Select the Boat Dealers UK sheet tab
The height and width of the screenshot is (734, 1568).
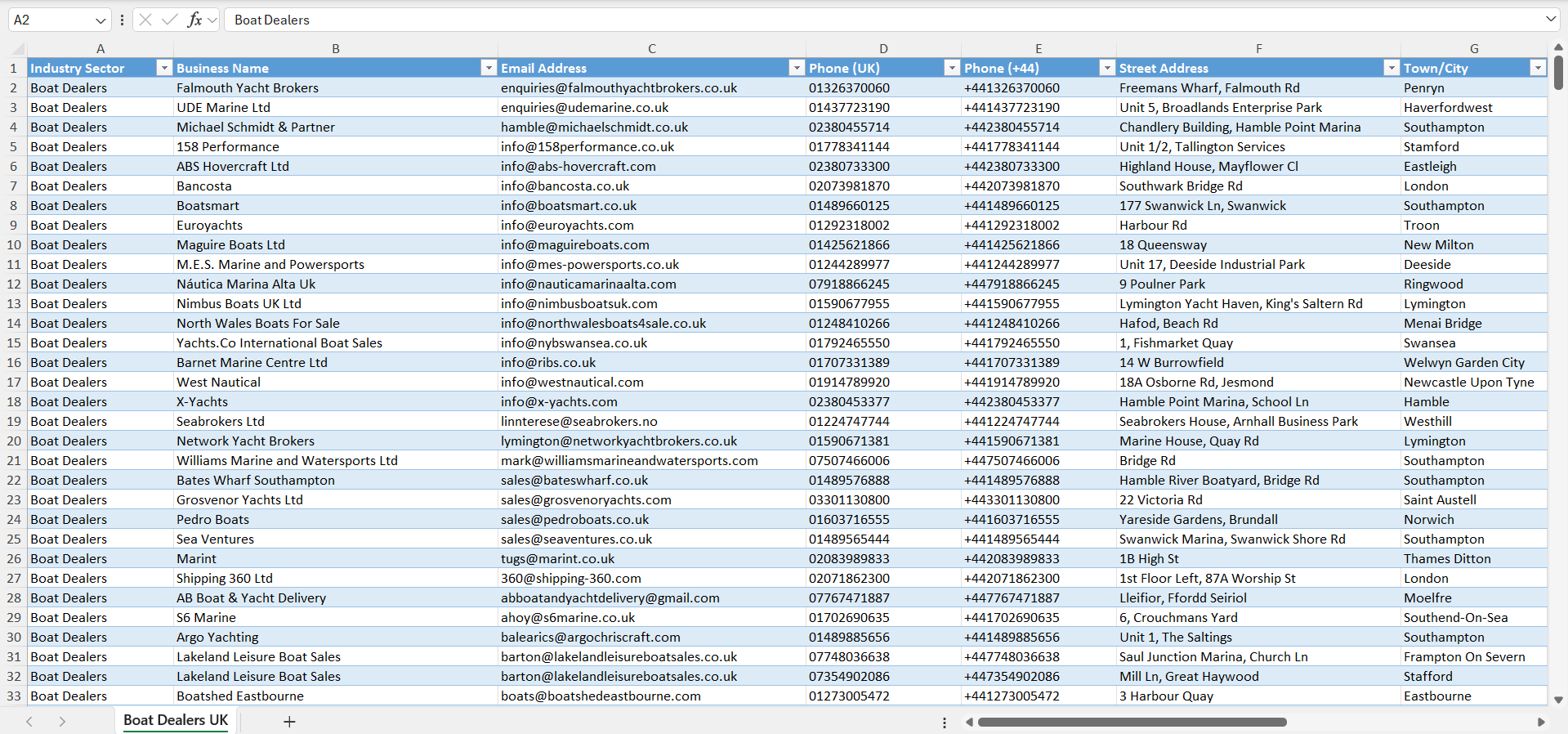pyautogui.click(x=176, y=720)
